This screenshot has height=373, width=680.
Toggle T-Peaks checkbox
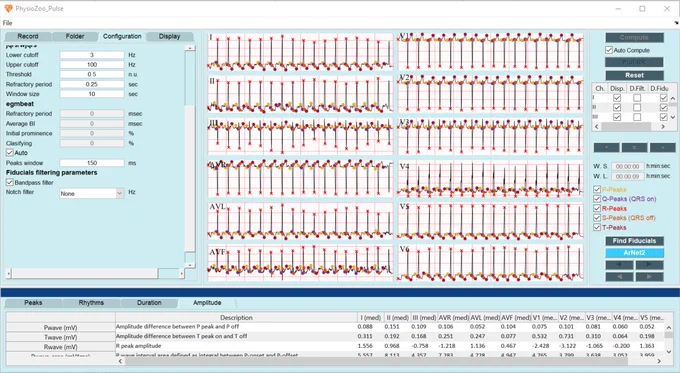(597, 227)
